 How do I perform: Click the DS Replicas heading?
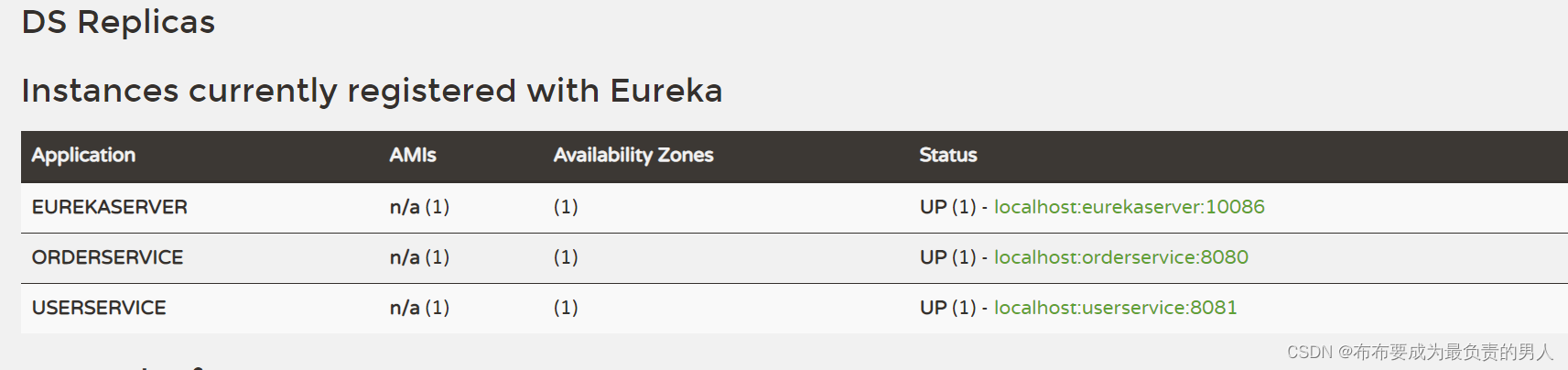118,22
